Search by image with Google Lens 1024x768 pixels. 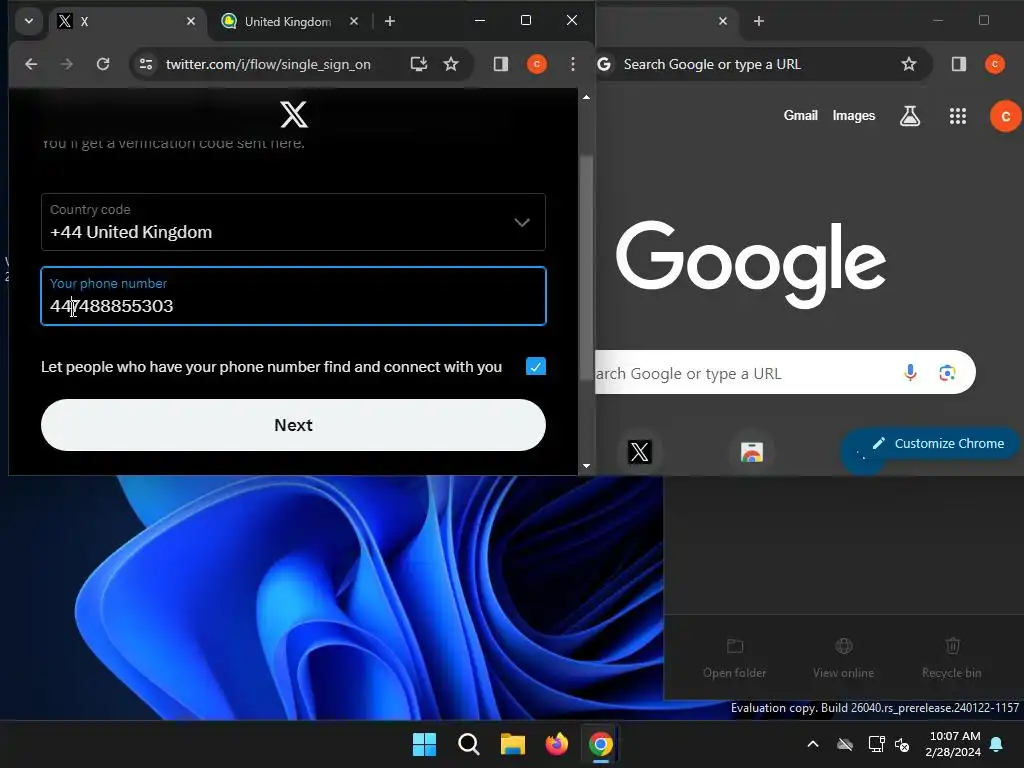pos(947,373)
